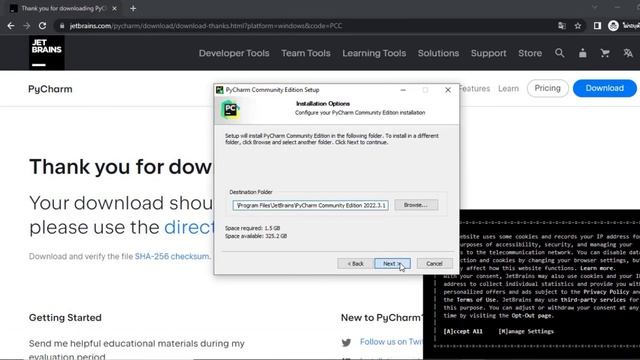Click the 'Space available: 325.2 GB' text
Screen dimensions: 640x360
pos(256,236)
